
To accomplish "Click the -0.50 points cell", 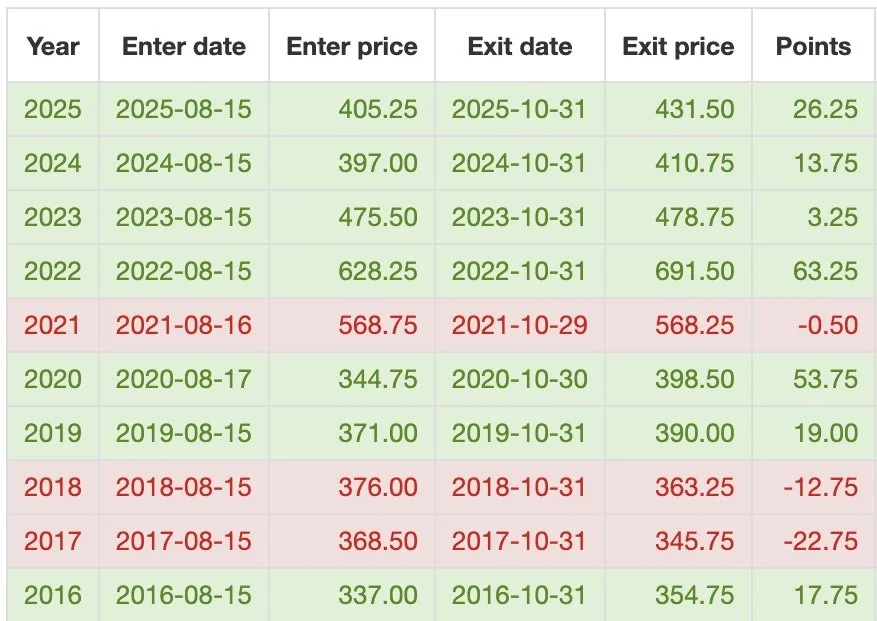I will (814, 325).
